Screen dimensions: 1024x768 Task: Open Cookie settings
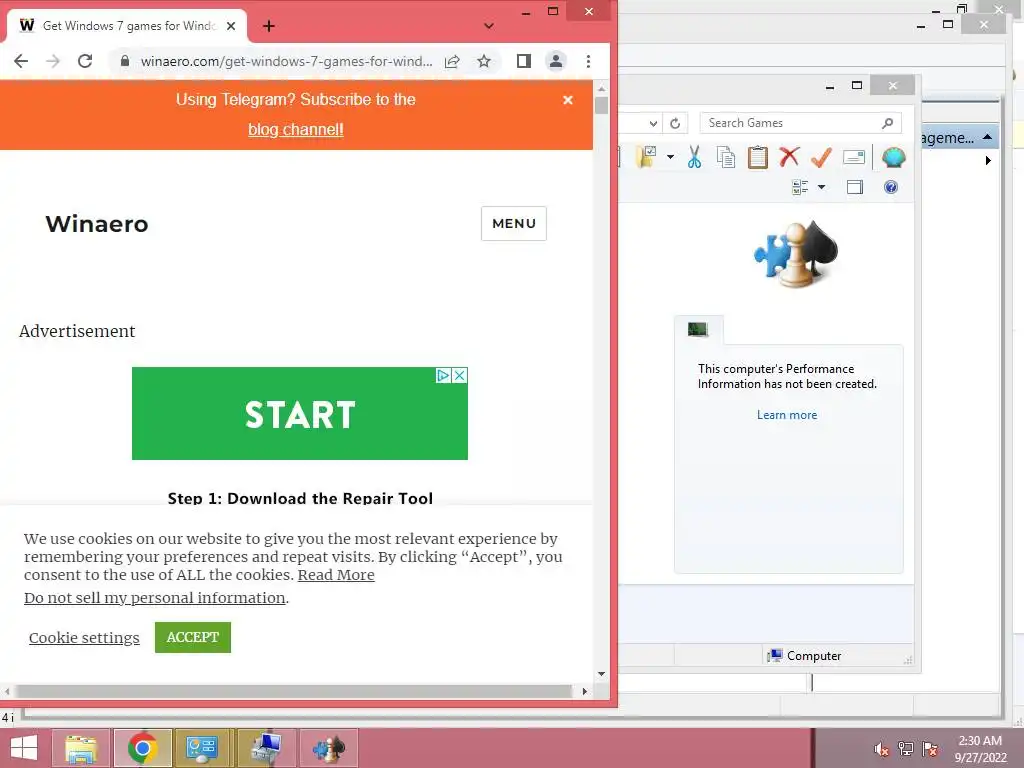tap(84, 637)
